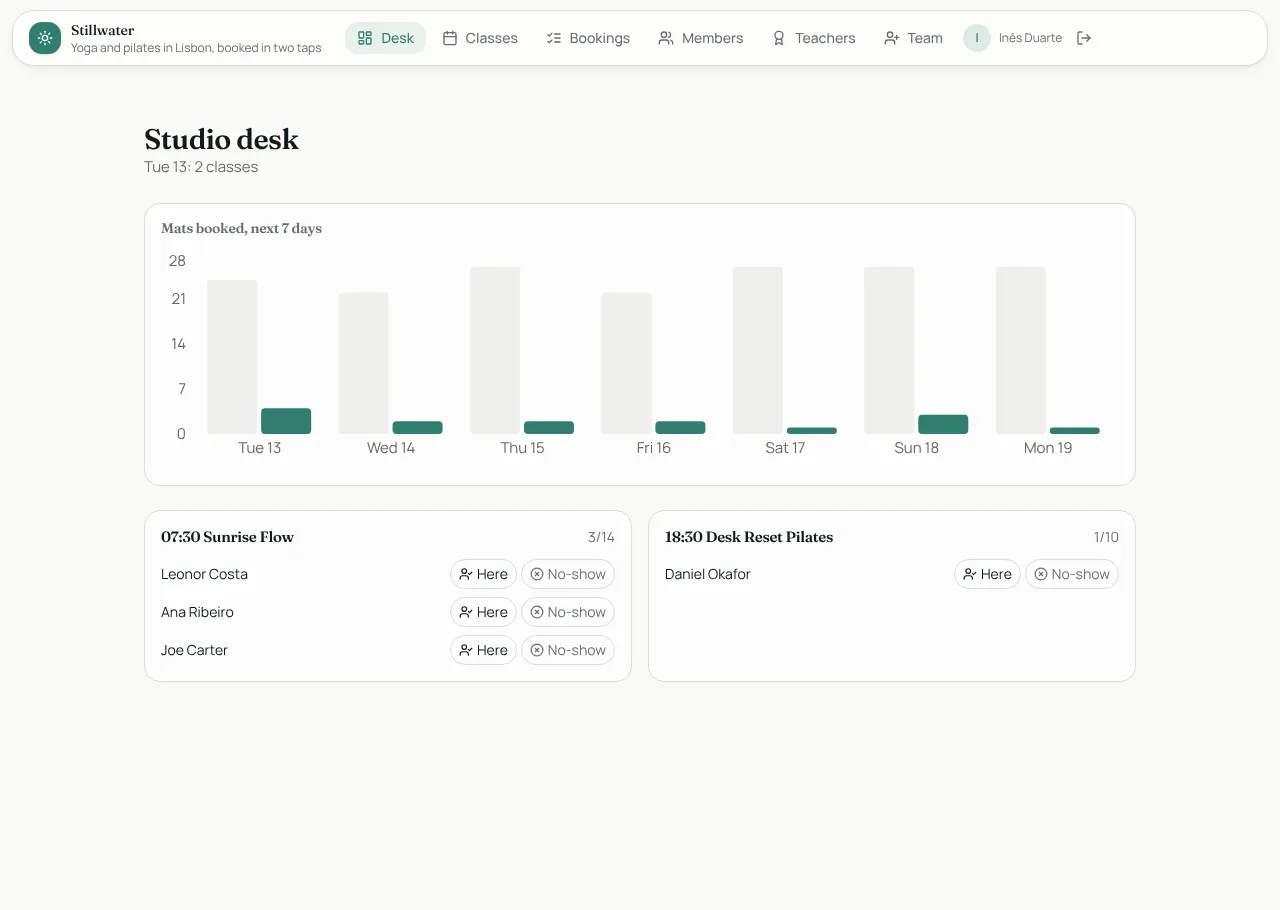Click the grey capacity bar for Sat 17
The width and height of the screenshot is (1280, 910).
(758, 350)
